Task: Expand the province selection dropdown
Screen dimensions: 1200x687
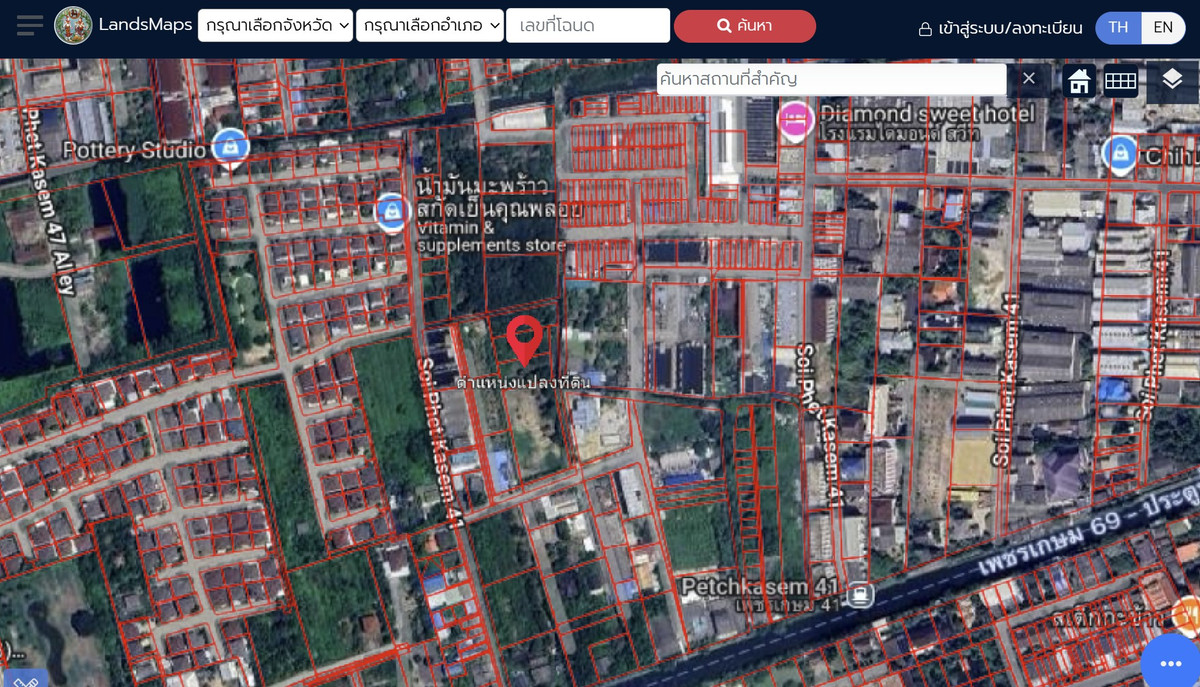Action: coord(275,26)
